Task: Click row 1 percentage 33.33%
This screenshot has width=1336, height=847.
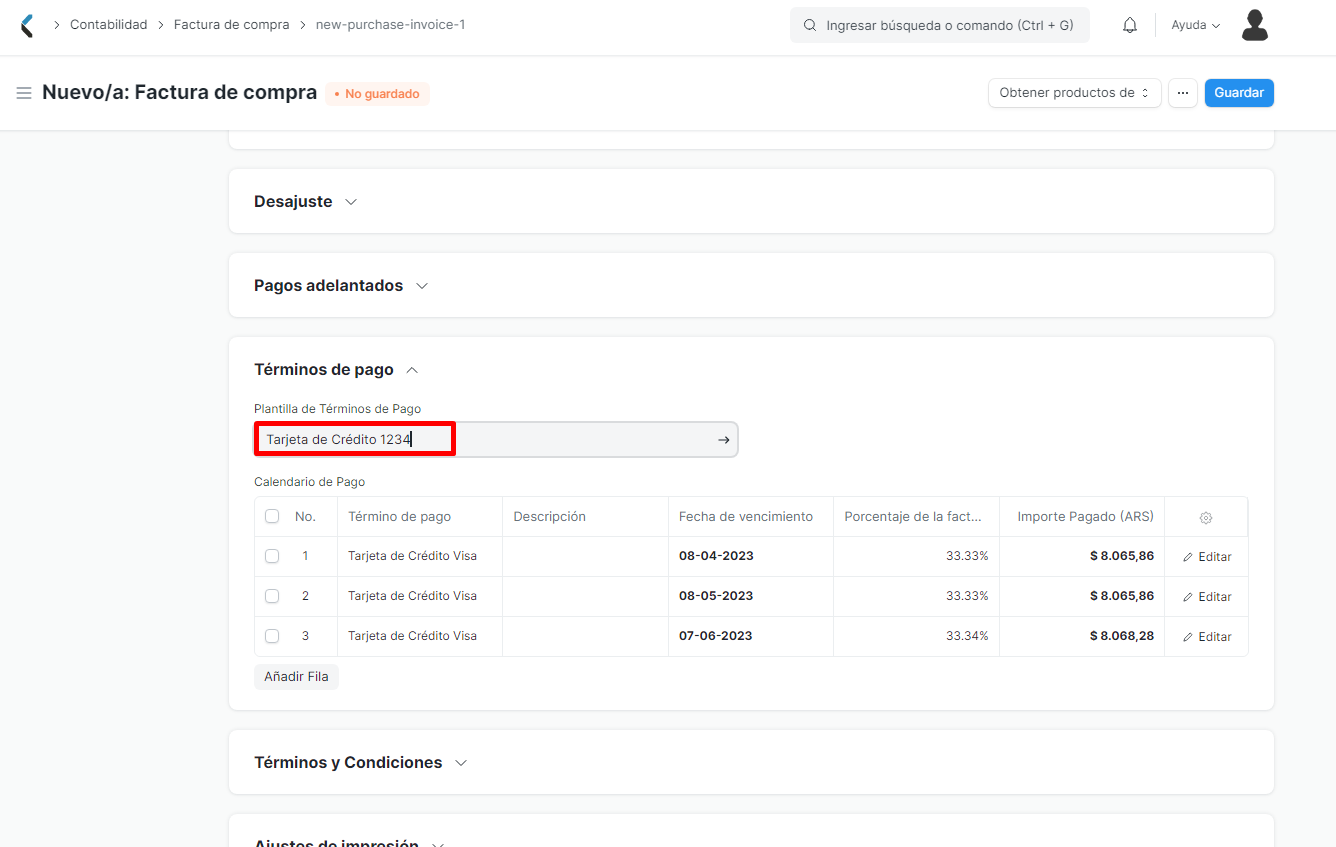Action: (917, 556)
